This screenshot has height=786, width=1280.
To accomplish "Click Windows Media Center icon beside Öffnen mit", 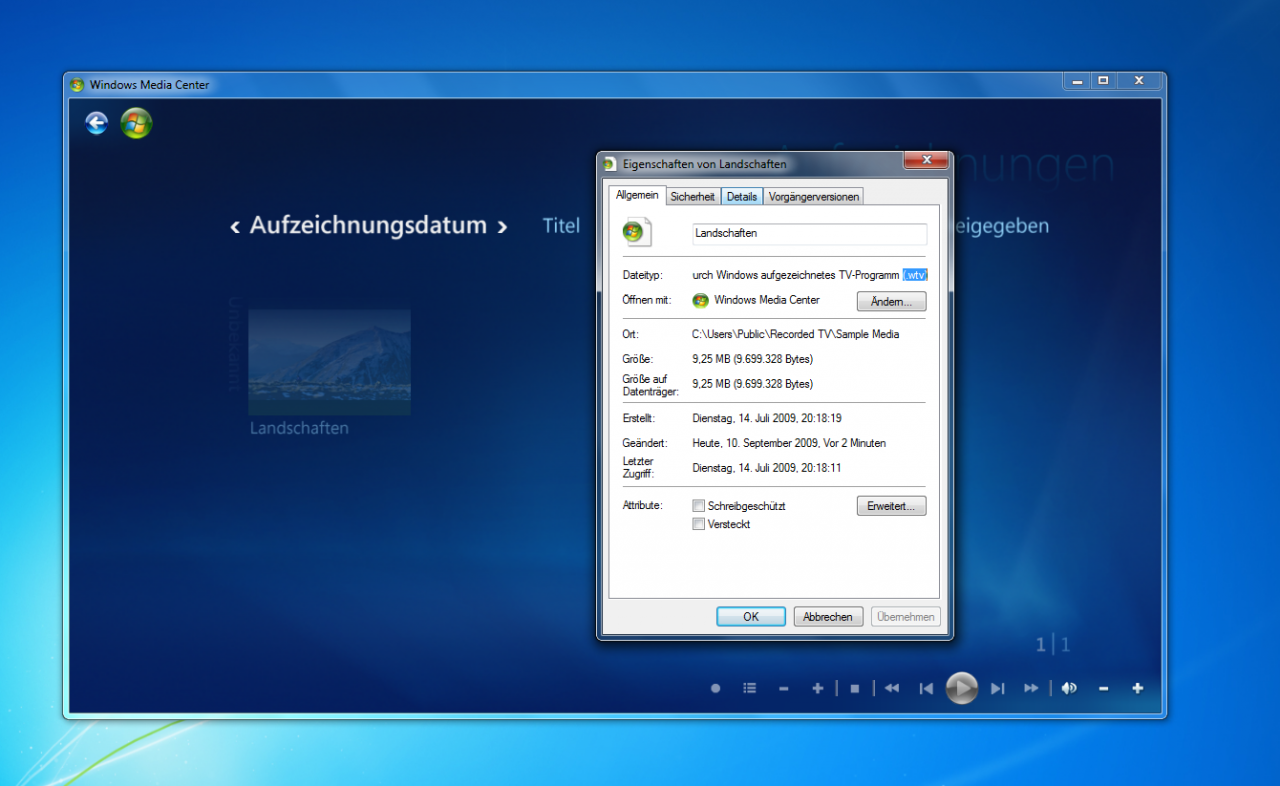I will tap(700, 300).
